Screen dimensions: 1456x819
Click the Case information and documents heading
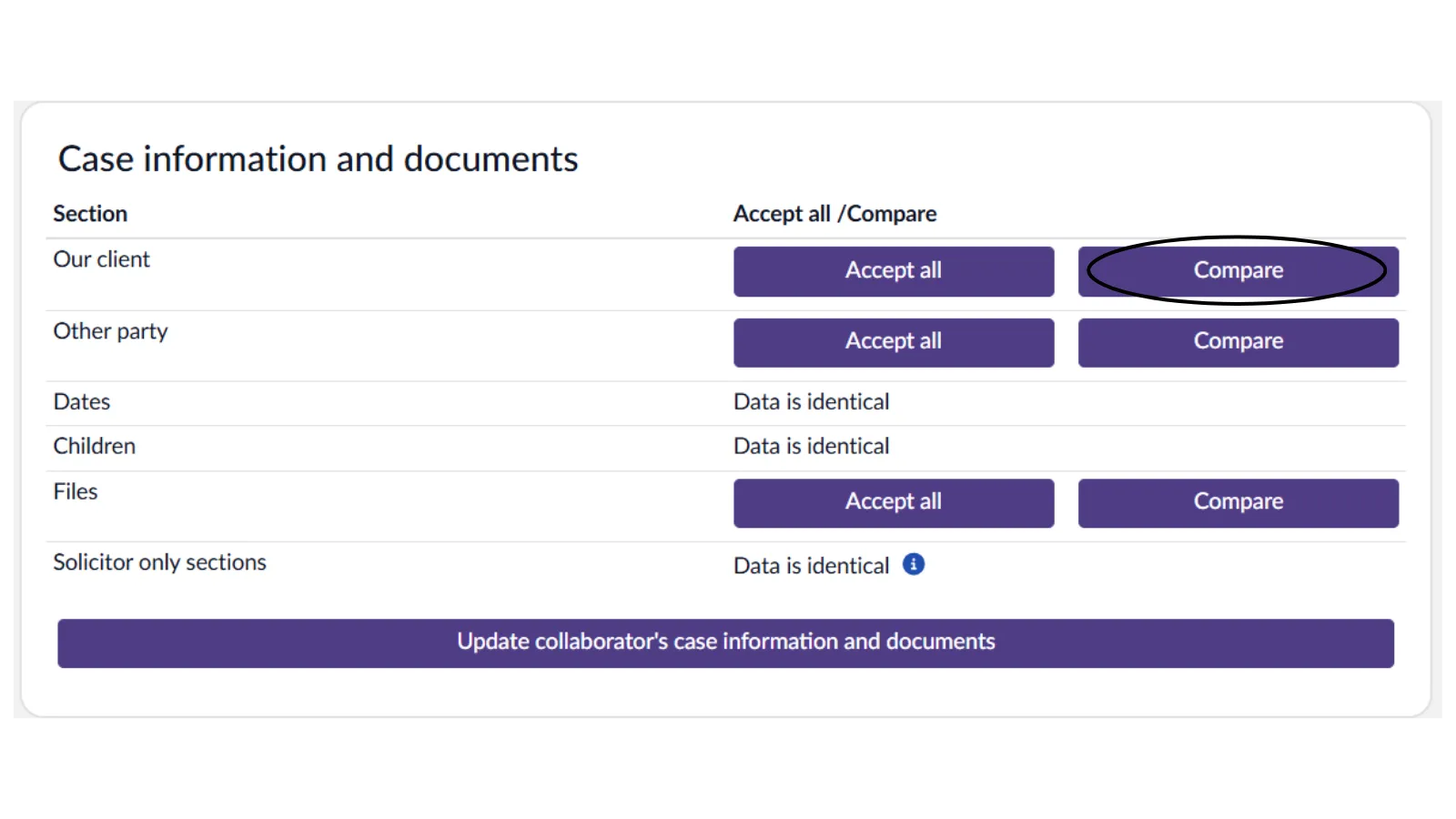[318, 159]
